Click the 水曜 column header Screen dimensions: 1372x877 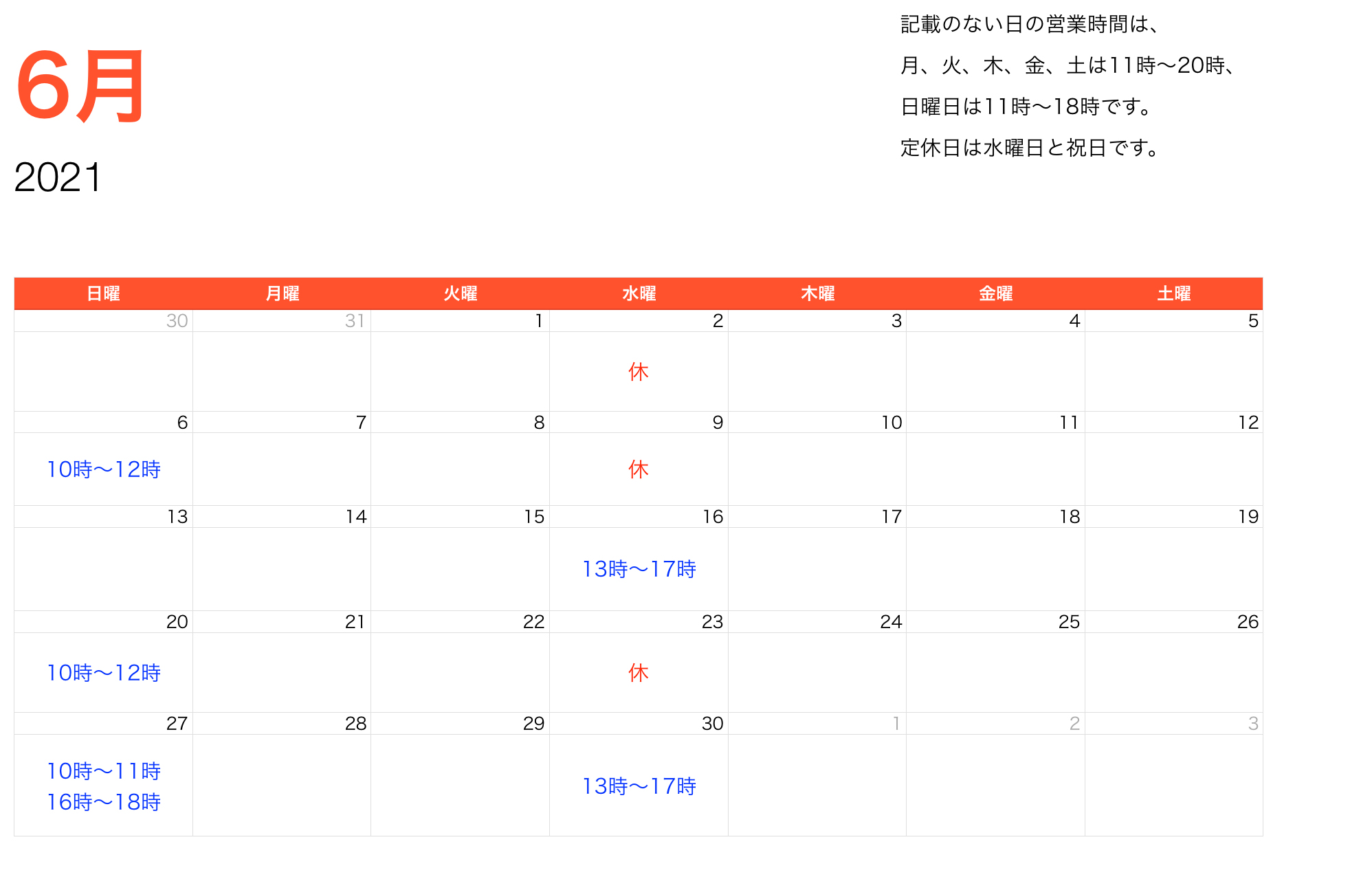click(637, 293)
